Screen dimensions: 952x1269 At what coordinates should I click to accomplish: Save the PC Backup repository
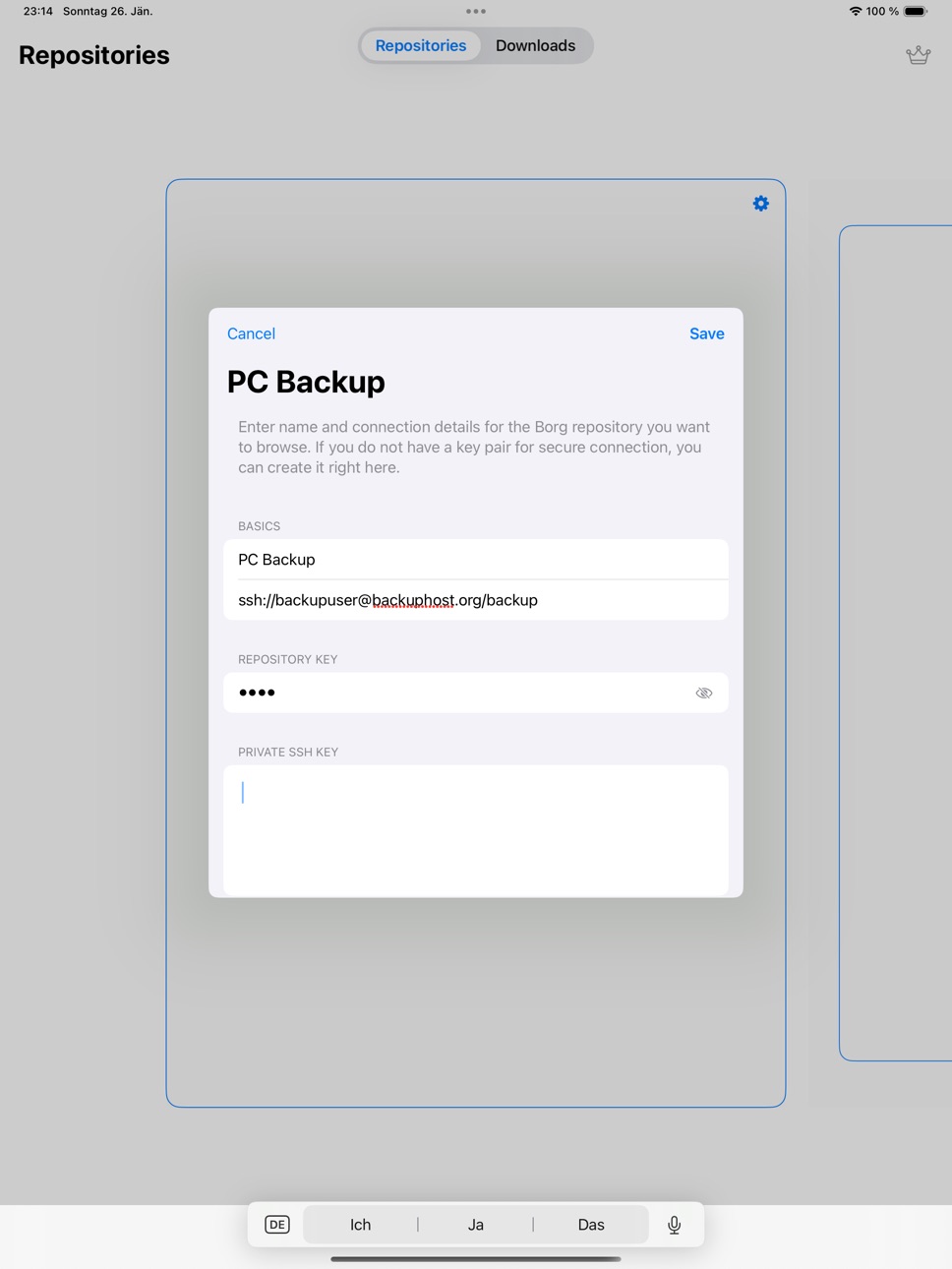[707, 333]
